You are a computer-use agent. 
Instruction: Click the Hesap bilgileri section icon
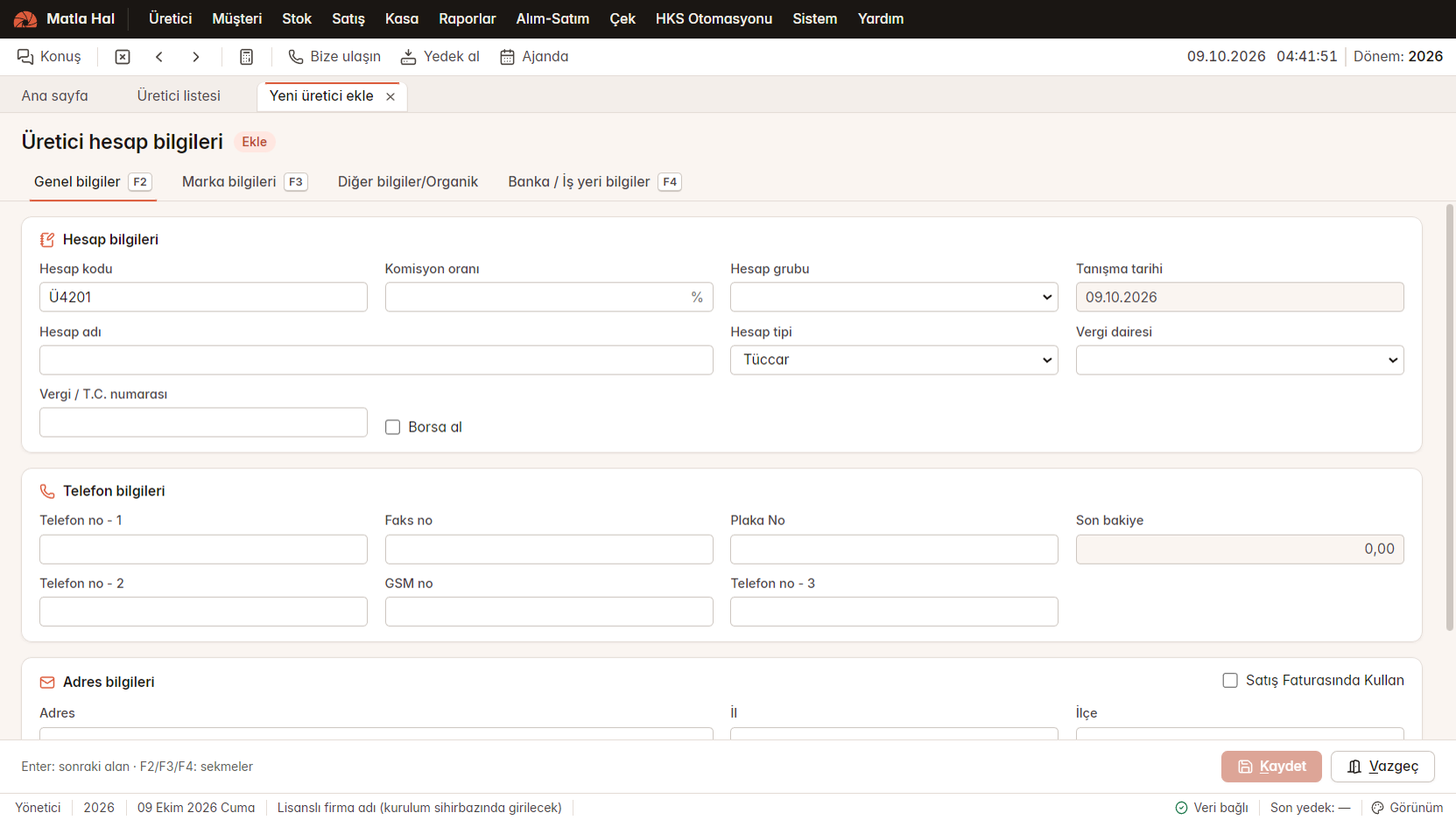coord(47,240)
